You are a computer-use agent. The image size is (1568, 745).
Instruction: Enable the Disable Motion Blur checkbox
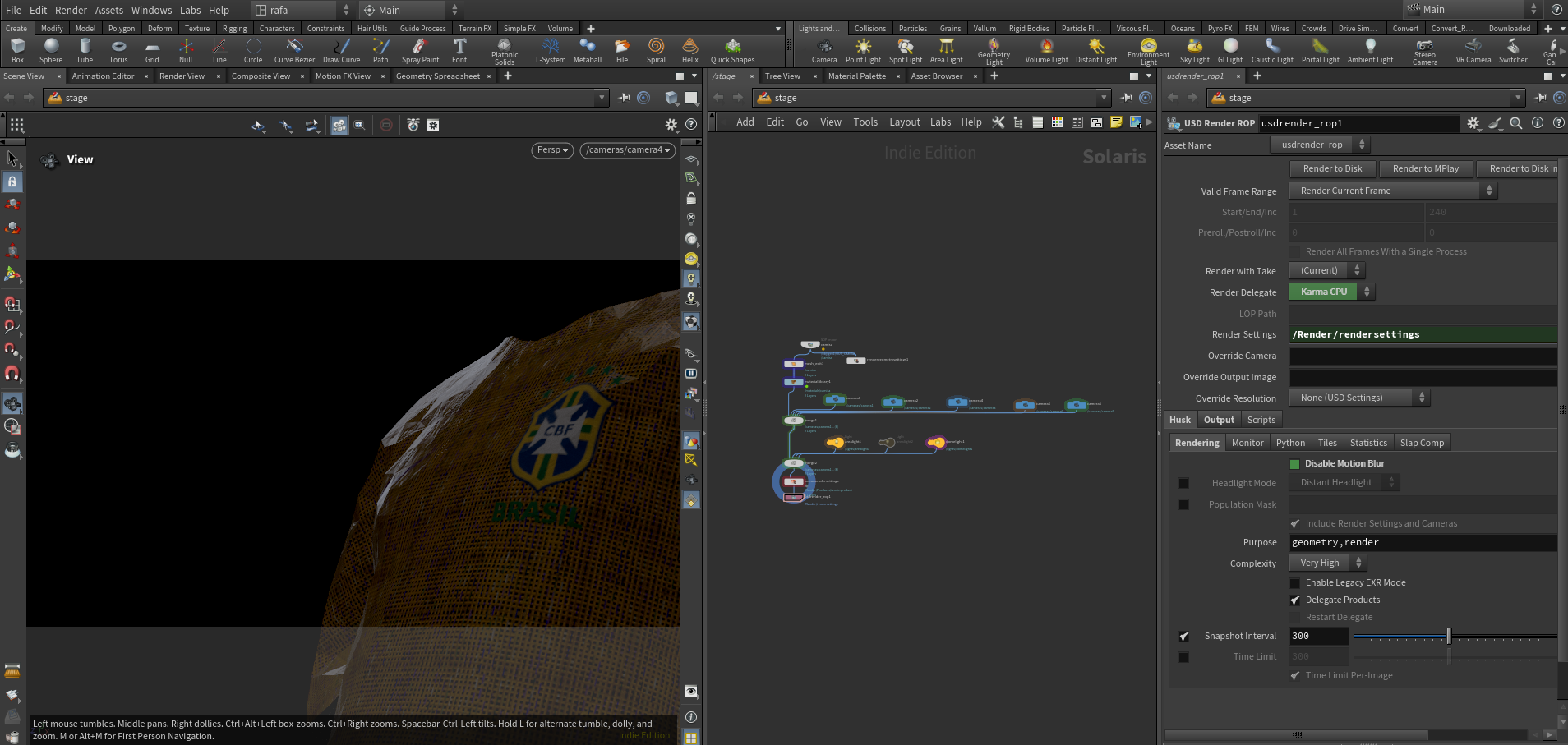coord(1294,464)
